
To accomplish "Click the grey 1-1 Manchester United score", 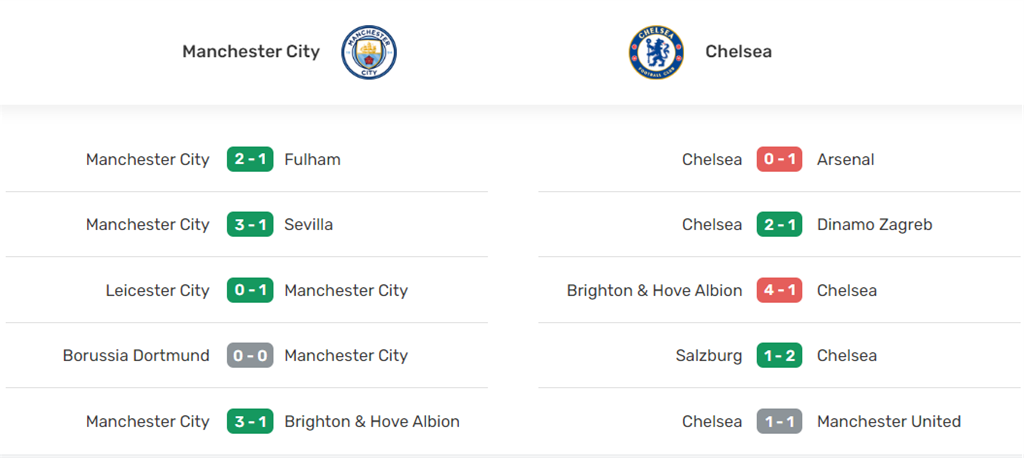I will tap(779, 422).
